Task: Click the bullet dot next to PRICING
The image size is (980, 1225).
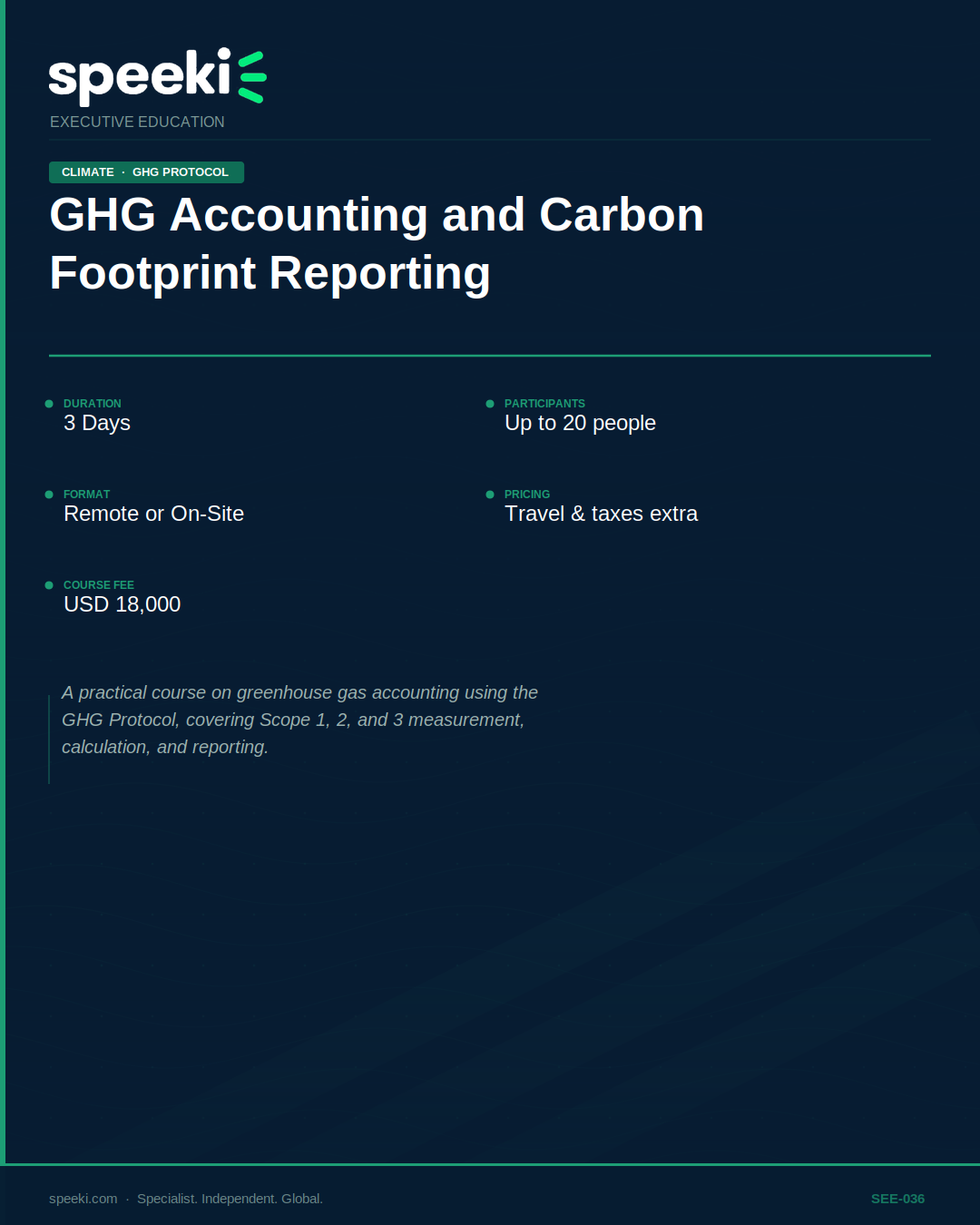Action: point(489,495)
